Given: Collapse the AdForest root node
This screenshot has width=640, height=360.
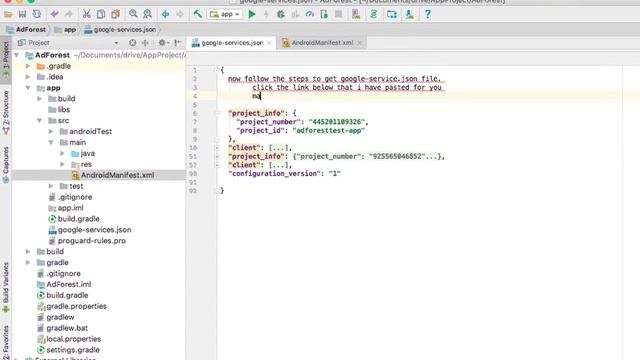Looking at the screenshot, I should (x=17, y=55).
